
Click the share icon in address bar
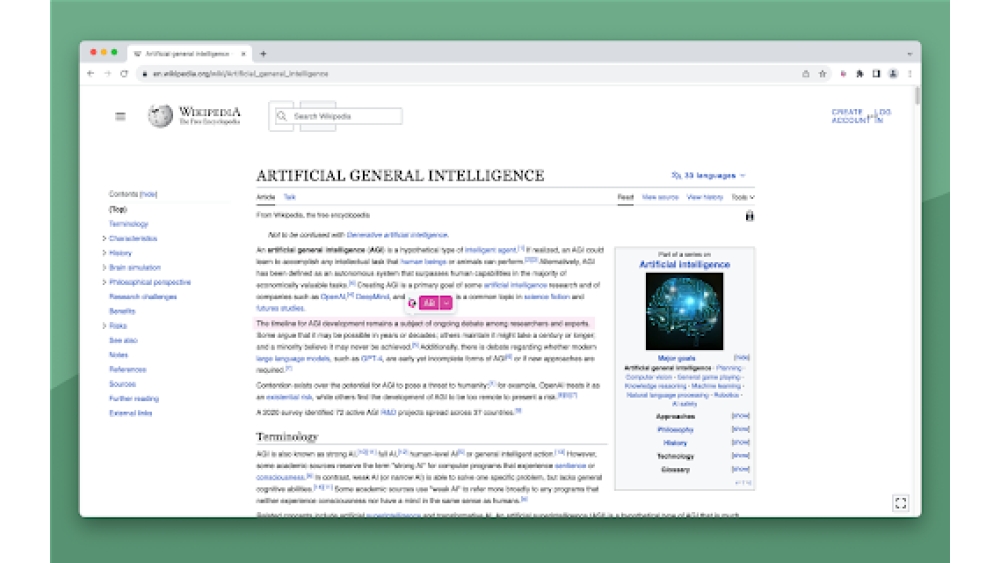click(x=805, y=74)
